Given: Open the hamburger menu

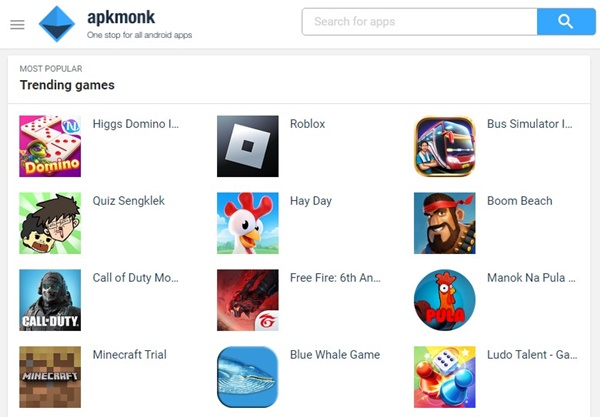Looking at the screenshot, I should pos(17,25).
